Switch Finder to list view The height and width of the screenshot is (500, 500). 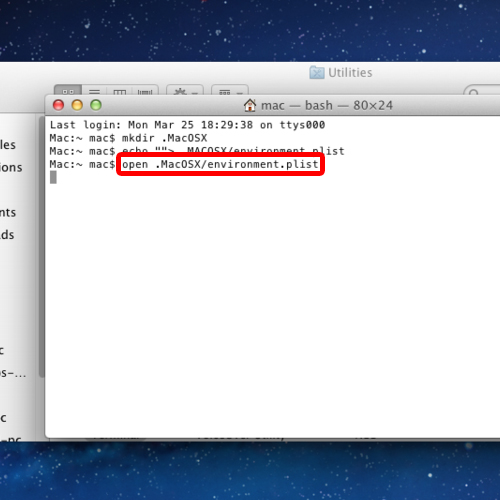(x=94, y=91)
